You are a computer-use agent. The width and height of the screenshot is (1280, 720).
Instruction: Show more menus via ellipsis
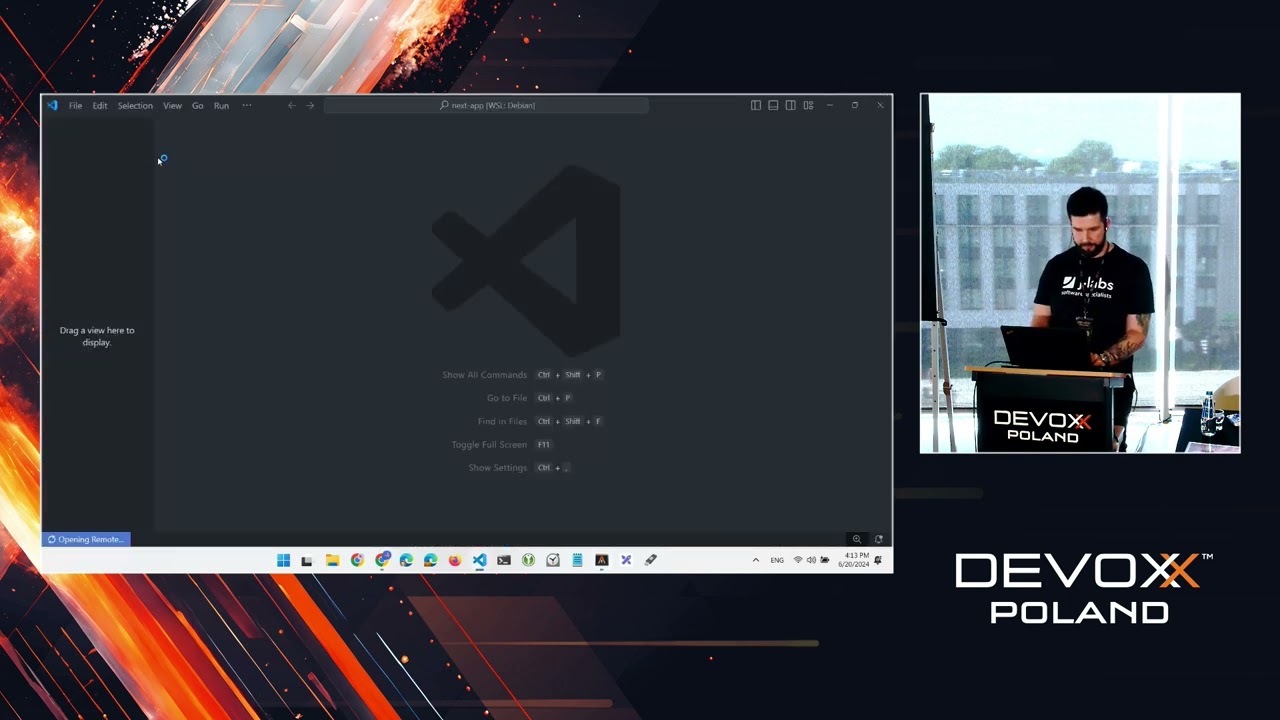point(247,105)
